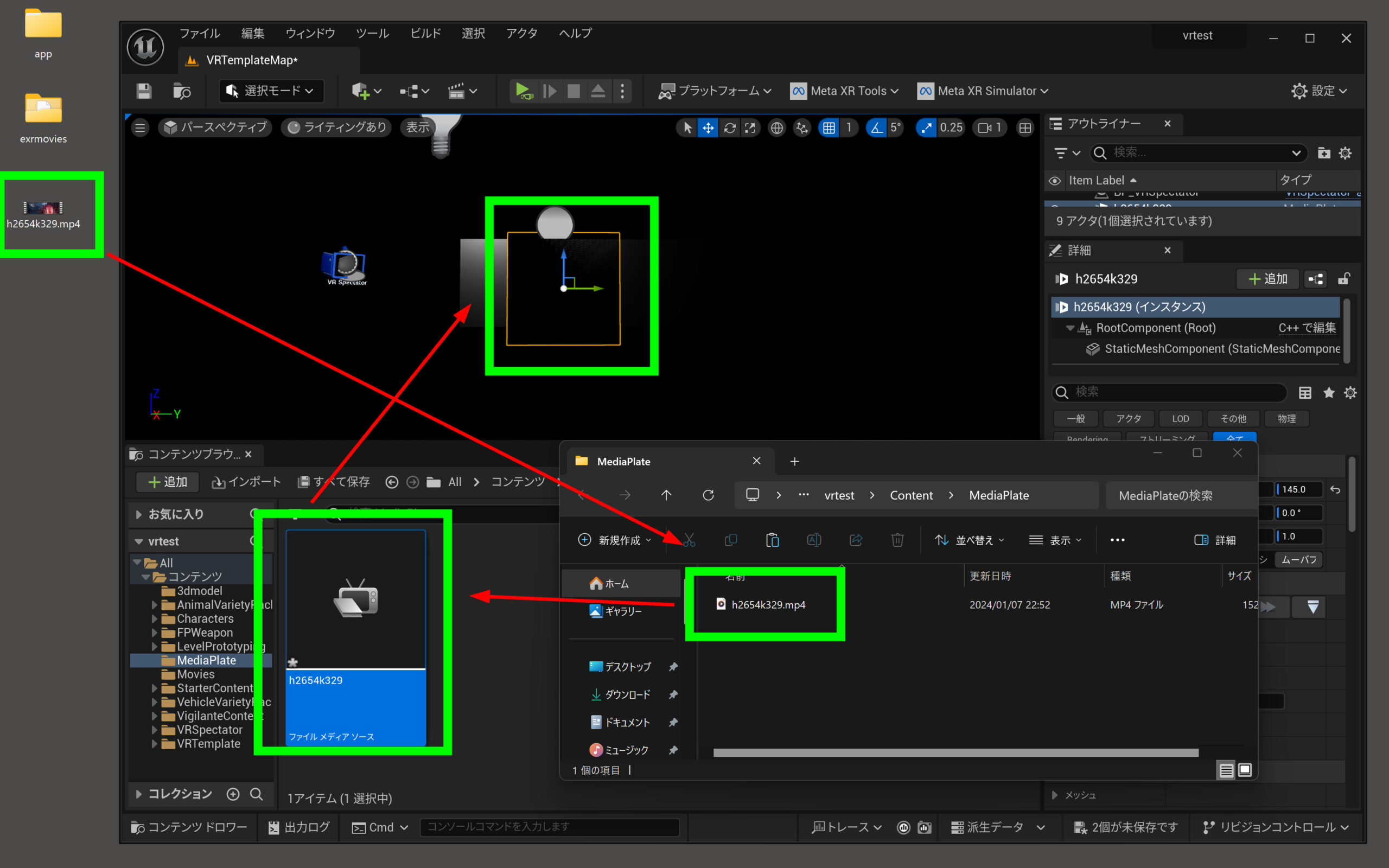Click the world coordinate globe icon
This screenshot has height=868, width=1389.
coord(776,127)
